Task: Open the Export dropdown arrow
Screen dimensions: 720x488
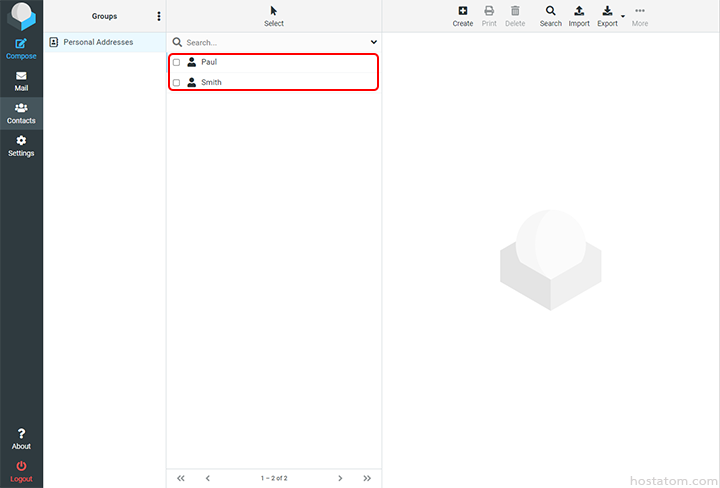Action: 623,16
